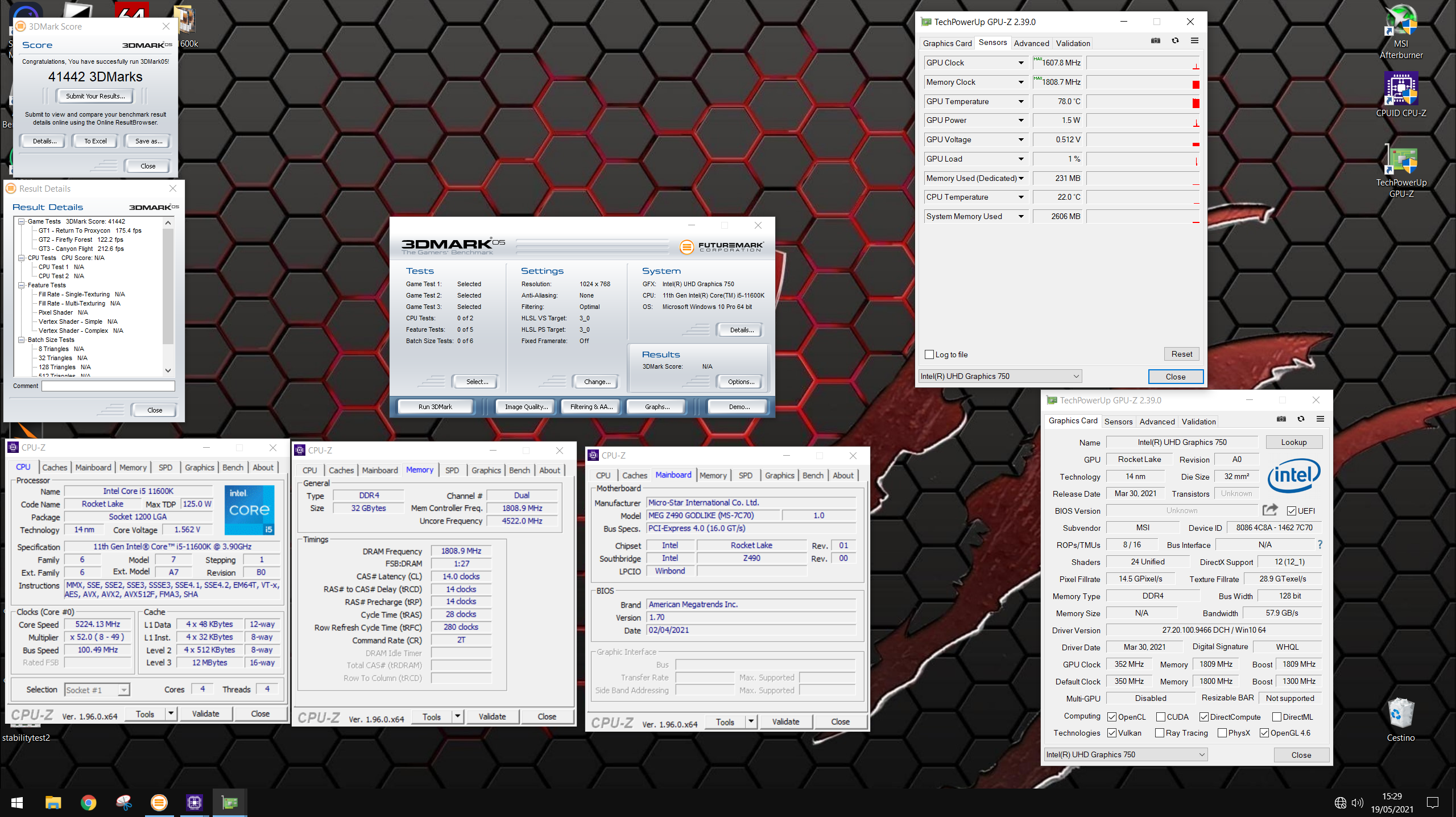Open MSI Afterburner desktop icon

1401,31
